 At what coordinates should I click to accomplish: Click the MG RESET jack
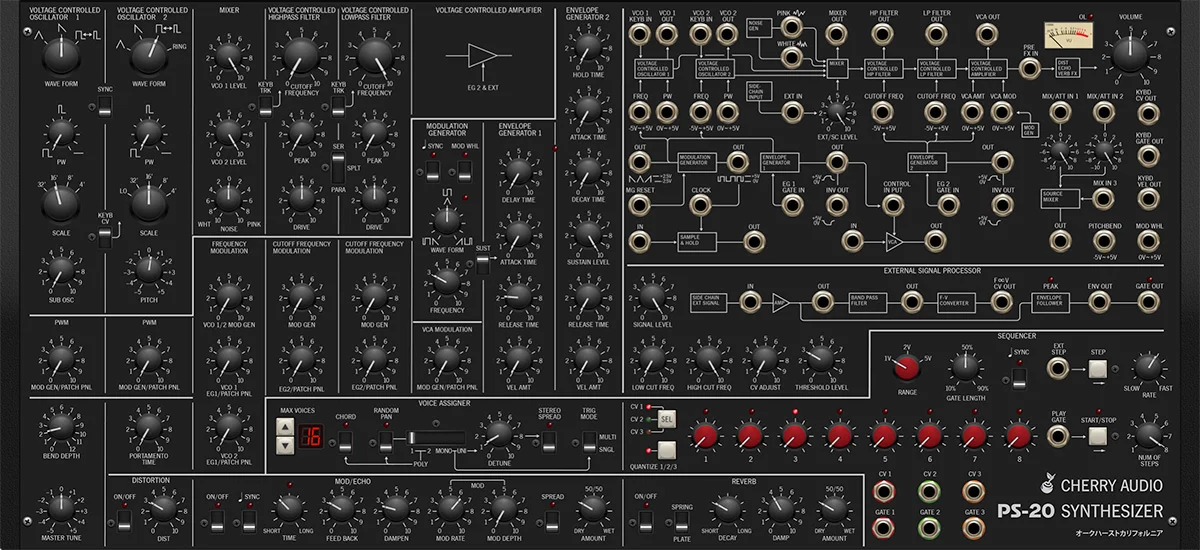point(640,207)
